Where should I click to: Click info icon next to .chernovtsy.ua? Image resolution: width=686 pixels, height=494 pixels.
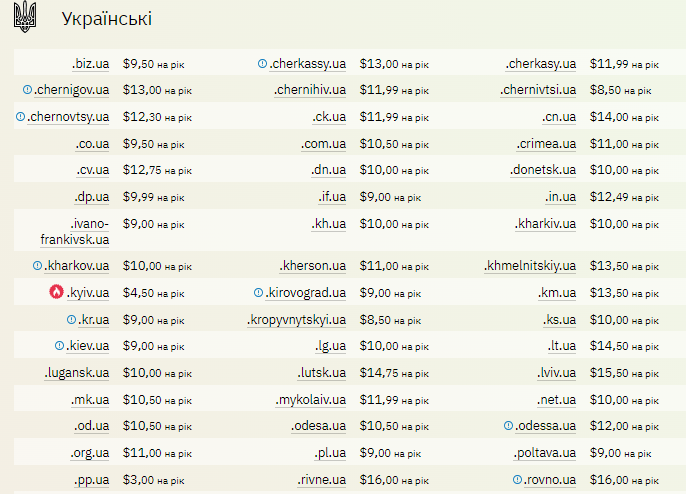(21, 117)
